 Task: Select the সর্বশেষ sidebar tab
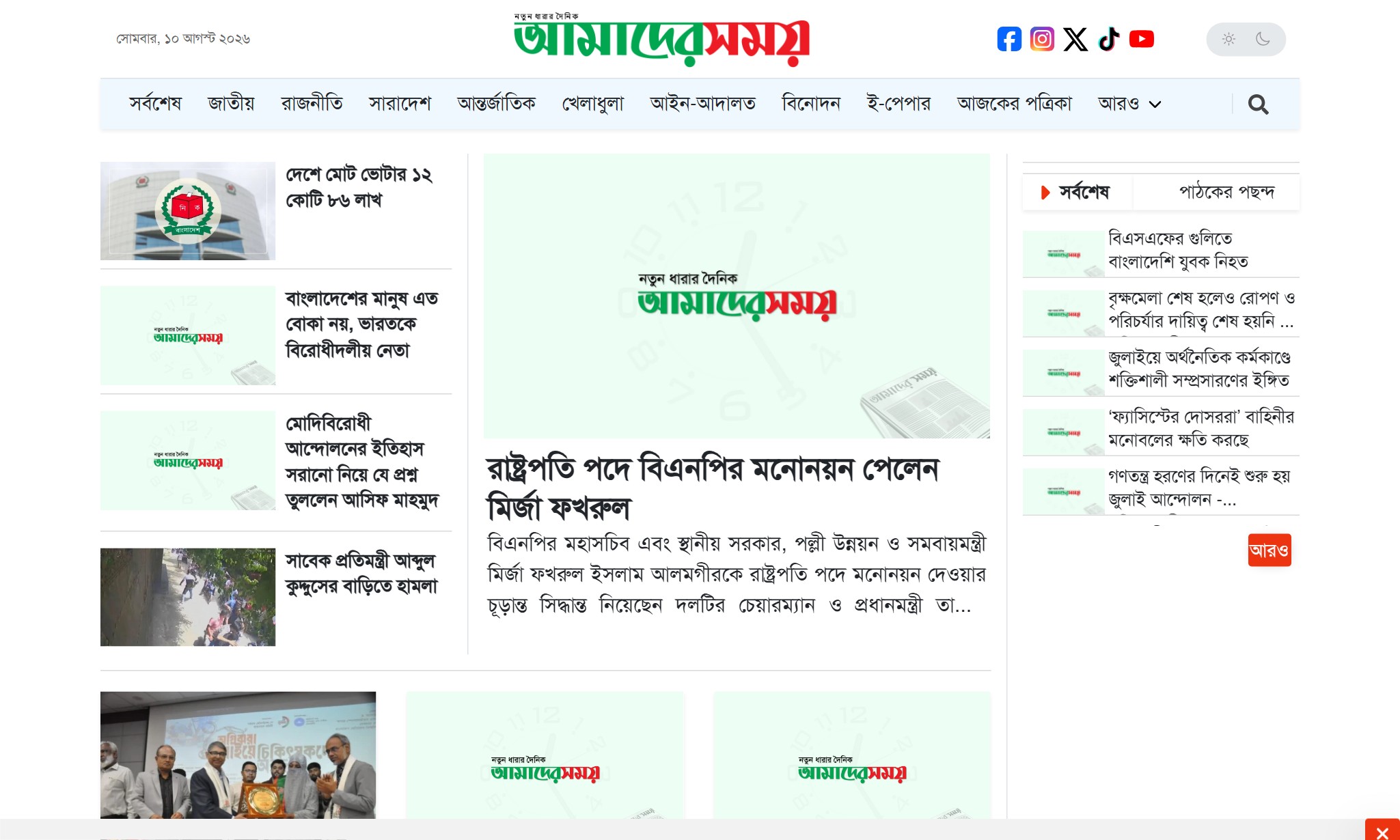(1078, 193)
